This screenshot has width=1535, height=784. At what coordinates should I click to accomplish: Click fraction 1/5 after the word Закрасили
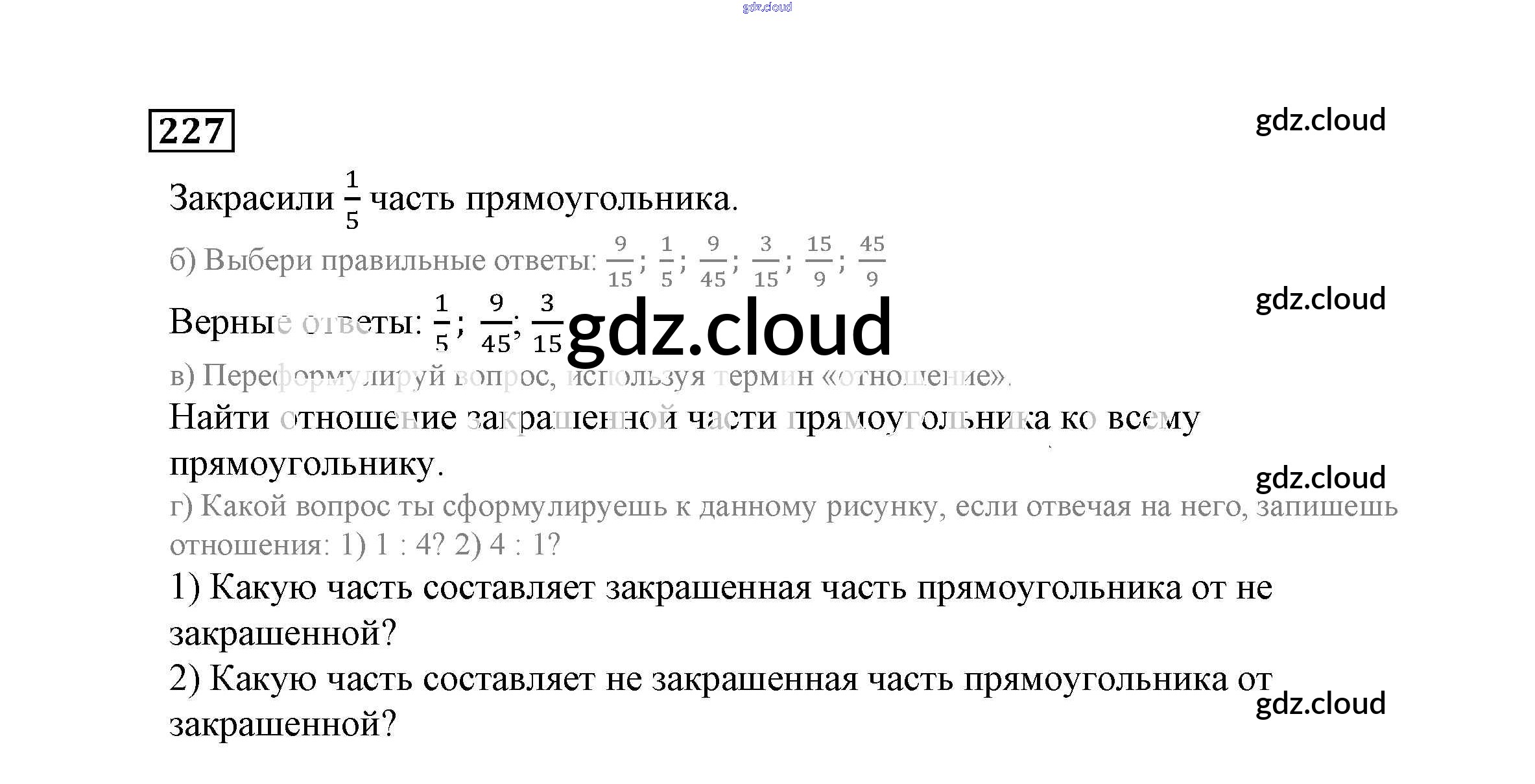[x=351, y=200]
